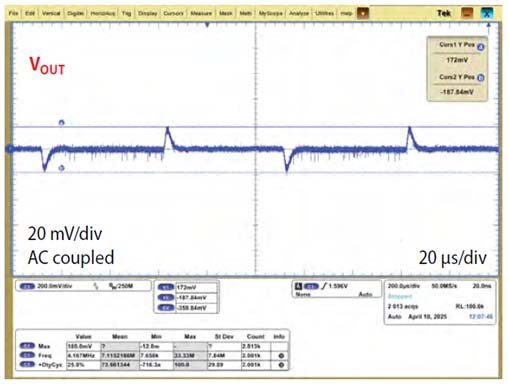Click the April 10, 2025 date readout
Viewport: 508px width, 384px height.
(x=427, y=316)
